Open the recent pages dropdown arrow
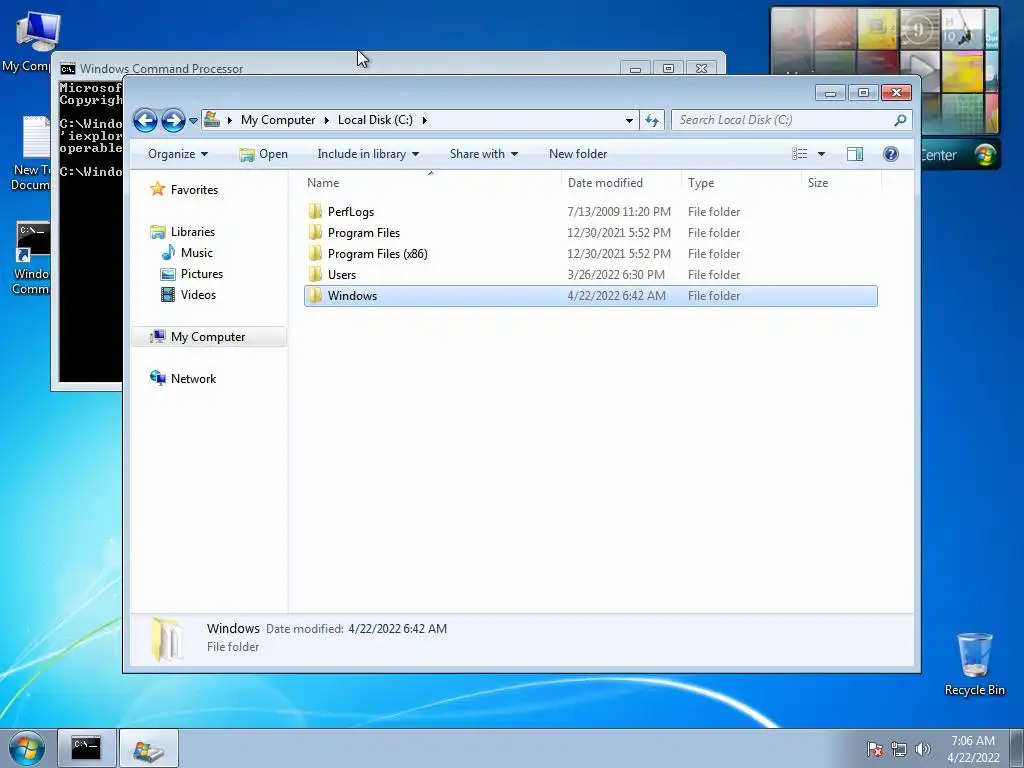This screenshot has width=1024, height=768. (193, 121)
